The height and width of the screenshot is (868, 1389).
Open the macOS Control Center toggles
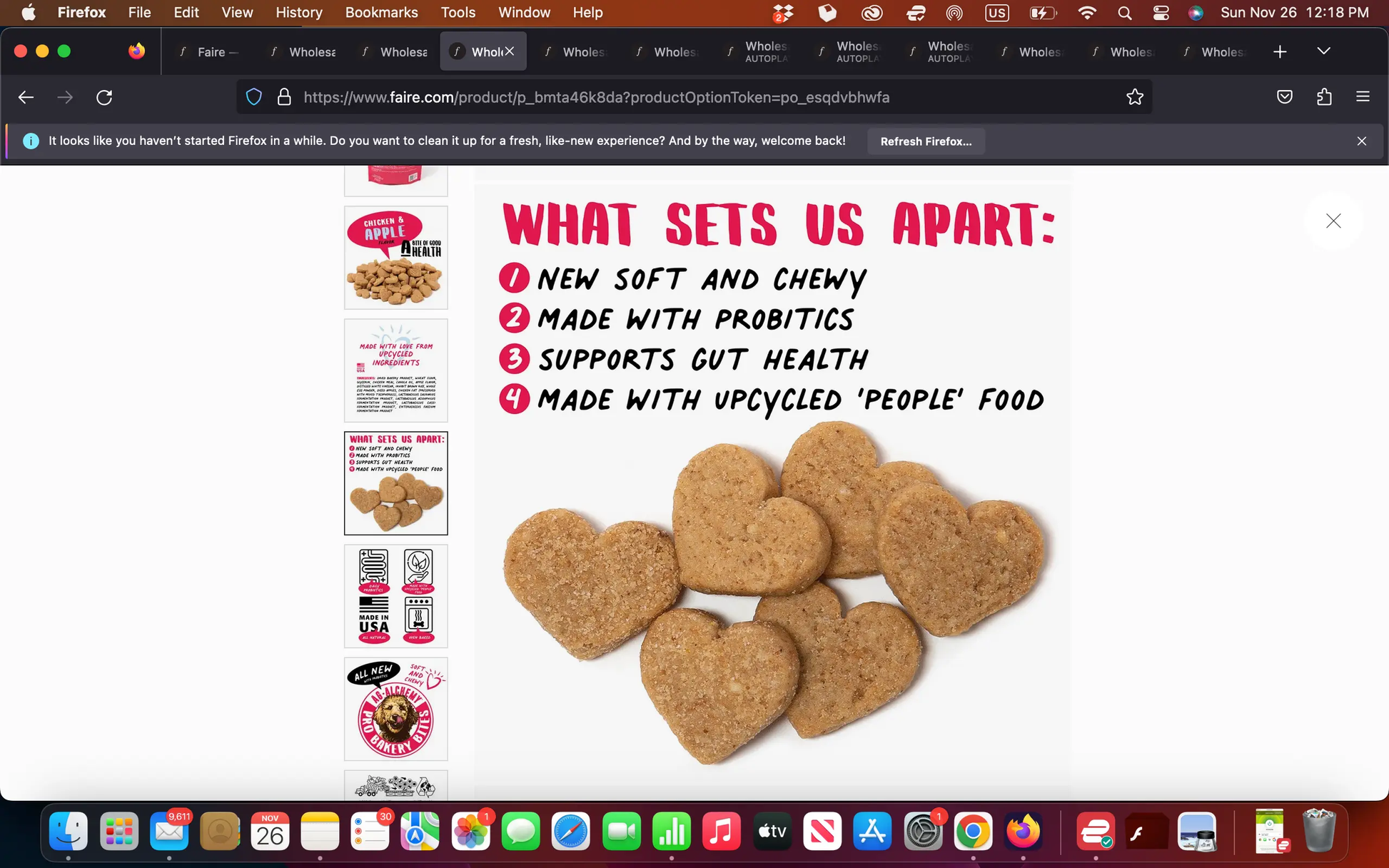tap(1161, 13)
